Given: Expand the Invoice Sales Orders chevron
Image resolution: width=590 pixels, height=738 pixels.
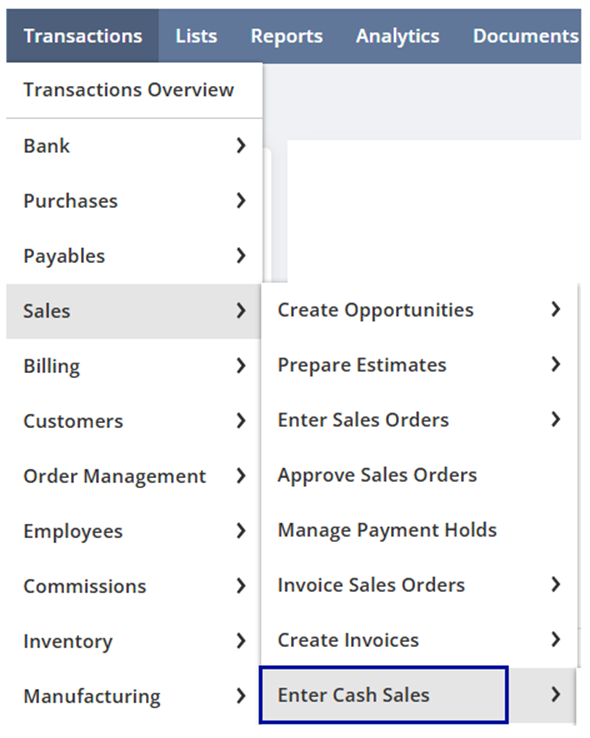Looking at the screenshot, I should pos(556,585).
